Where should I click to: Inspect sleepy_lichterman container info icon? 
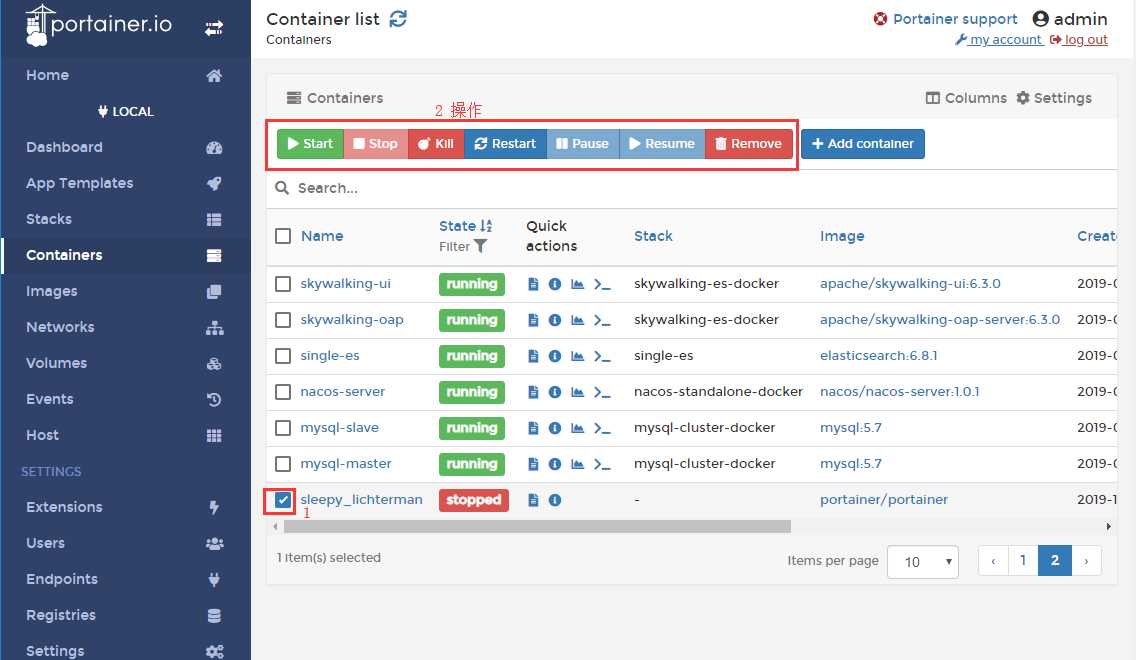555,500
